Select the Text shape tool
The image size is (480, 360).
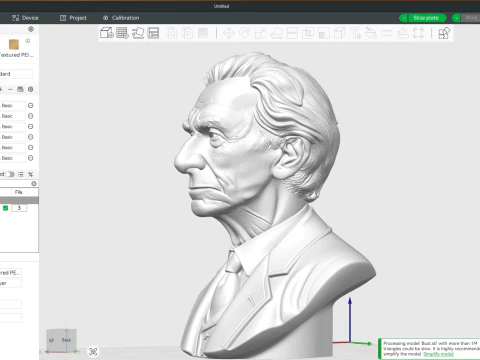355,33
